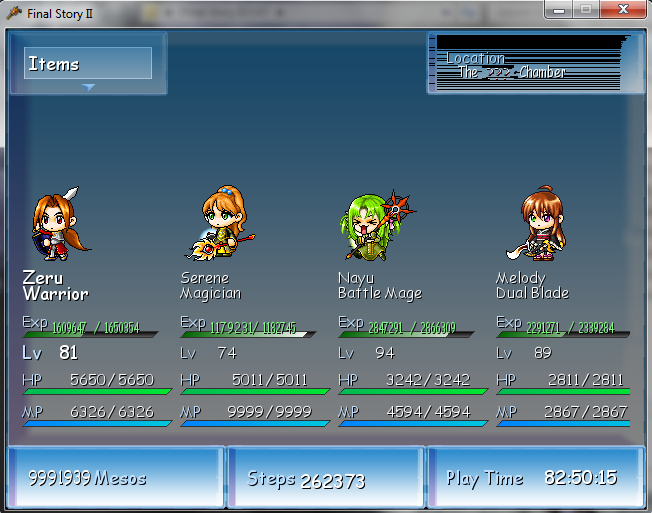Click the name text 'Serene'
The image size is (652, 513).
pos(205,277)
